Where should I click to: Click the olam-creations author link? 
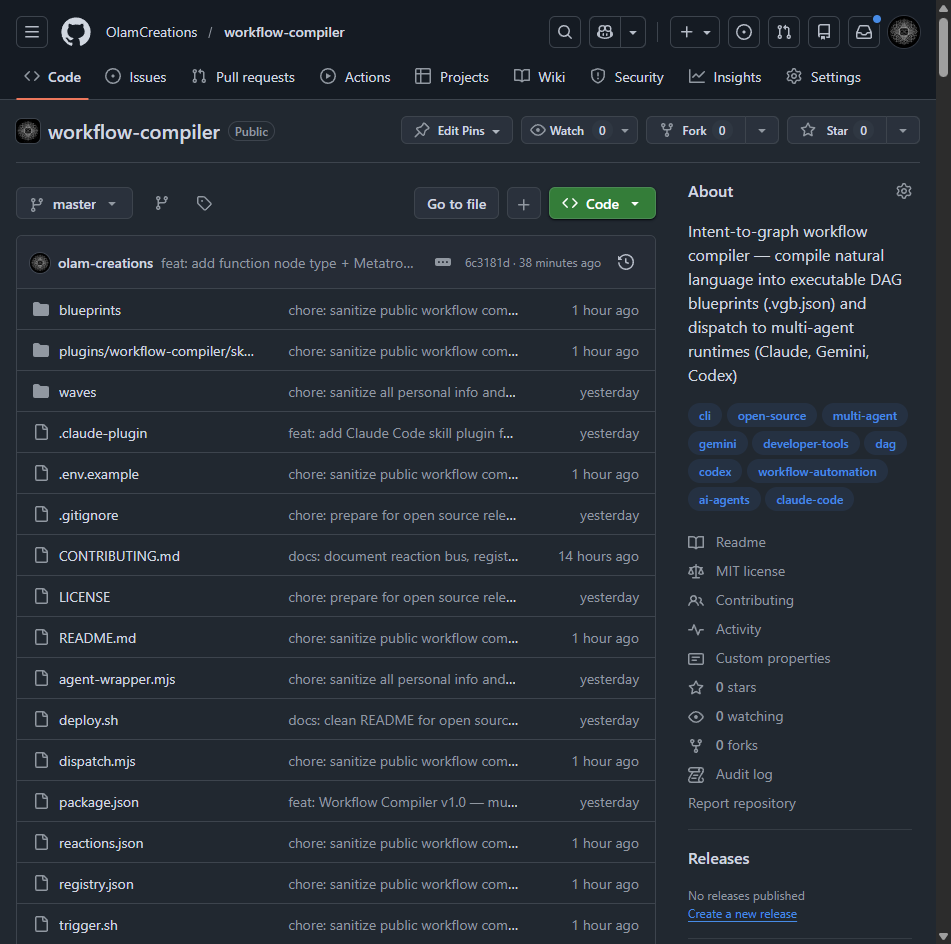click(106, 263)
